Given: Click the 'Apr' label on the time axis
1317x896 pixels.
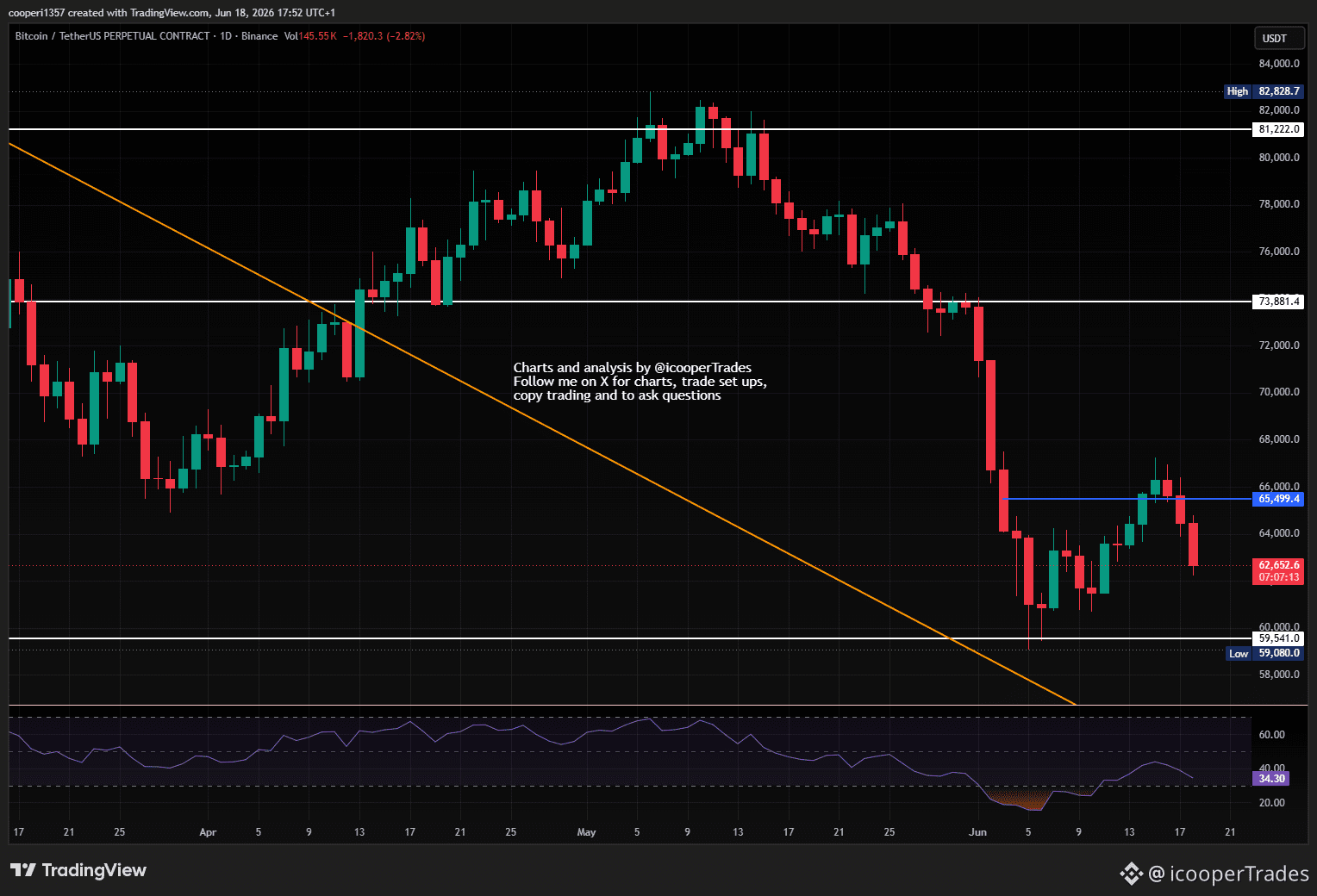Looking at the screenshot, I should click(208, 832).
